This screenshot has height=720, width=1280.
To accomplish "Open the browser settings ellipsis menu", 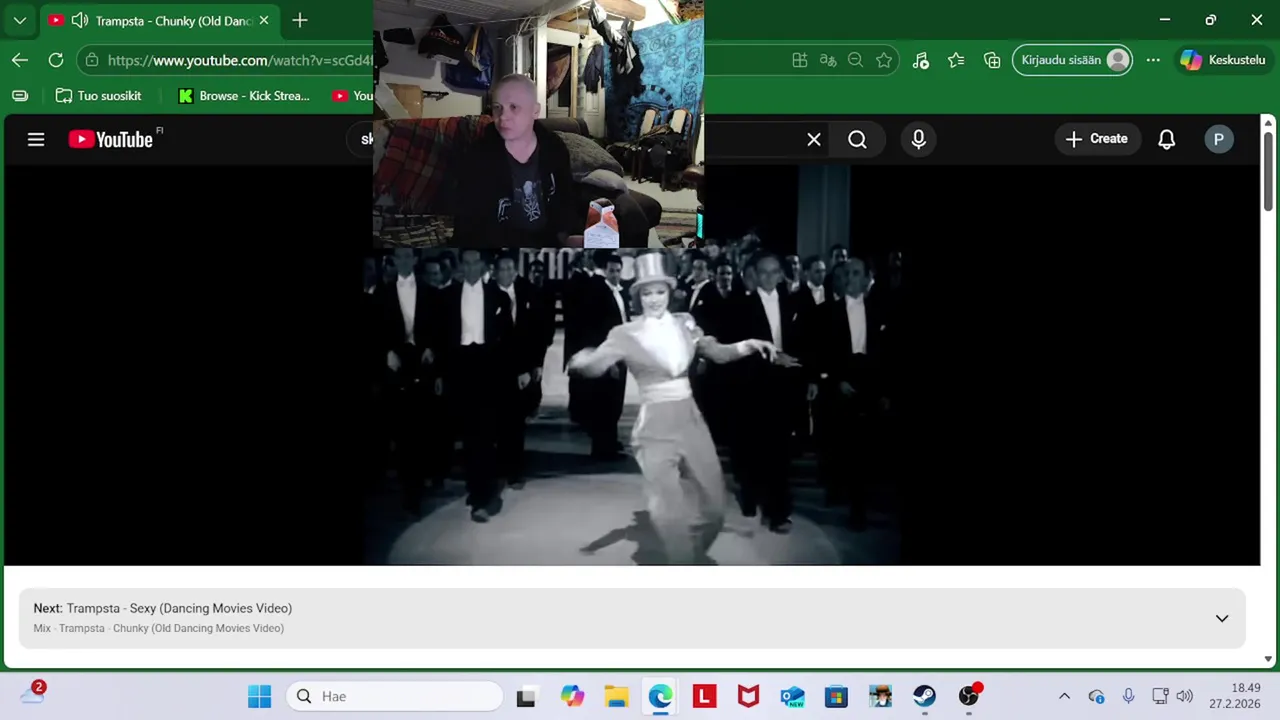I will click(x=1153, y=60).
